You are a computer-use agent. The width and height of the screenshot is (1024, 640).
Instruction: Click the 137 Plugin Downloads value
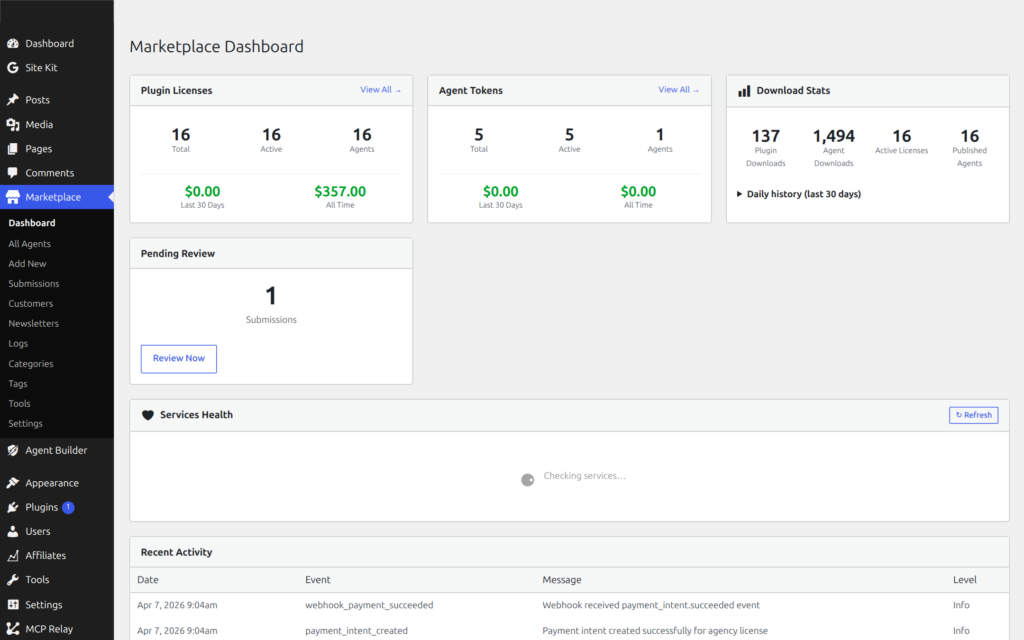click(x=765, y=136)
